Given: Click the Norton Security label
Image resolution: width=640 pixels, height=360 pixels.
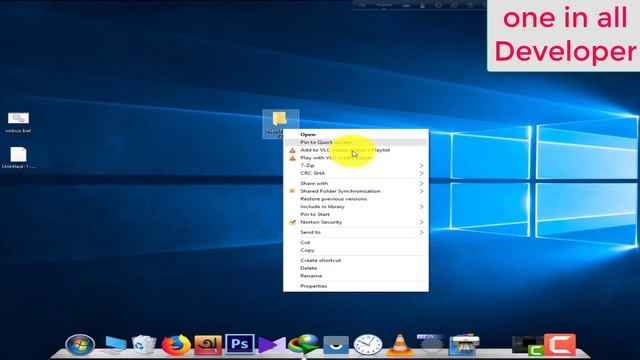Looking at the screenshot, I should 321,222.
